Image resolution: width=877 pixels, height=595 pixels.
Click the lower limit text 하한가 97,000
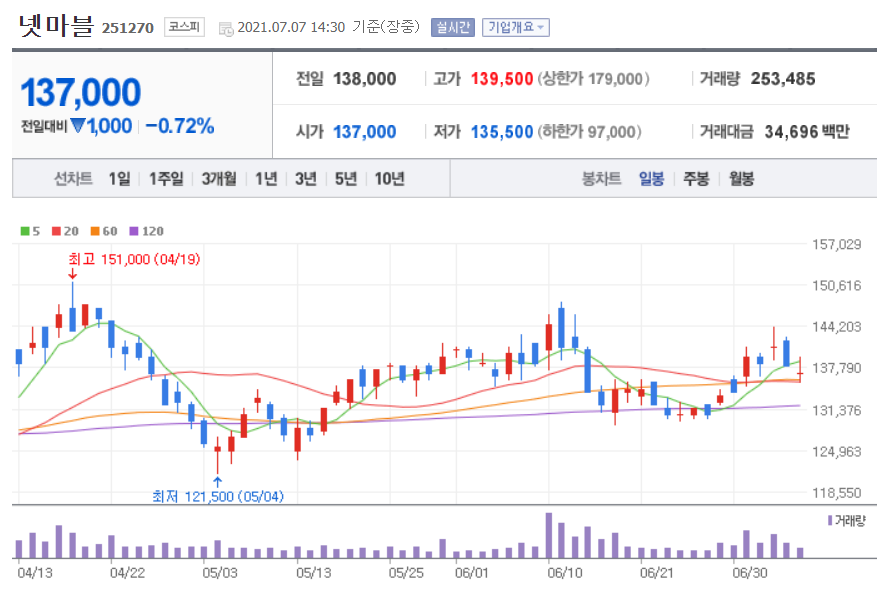590,132
